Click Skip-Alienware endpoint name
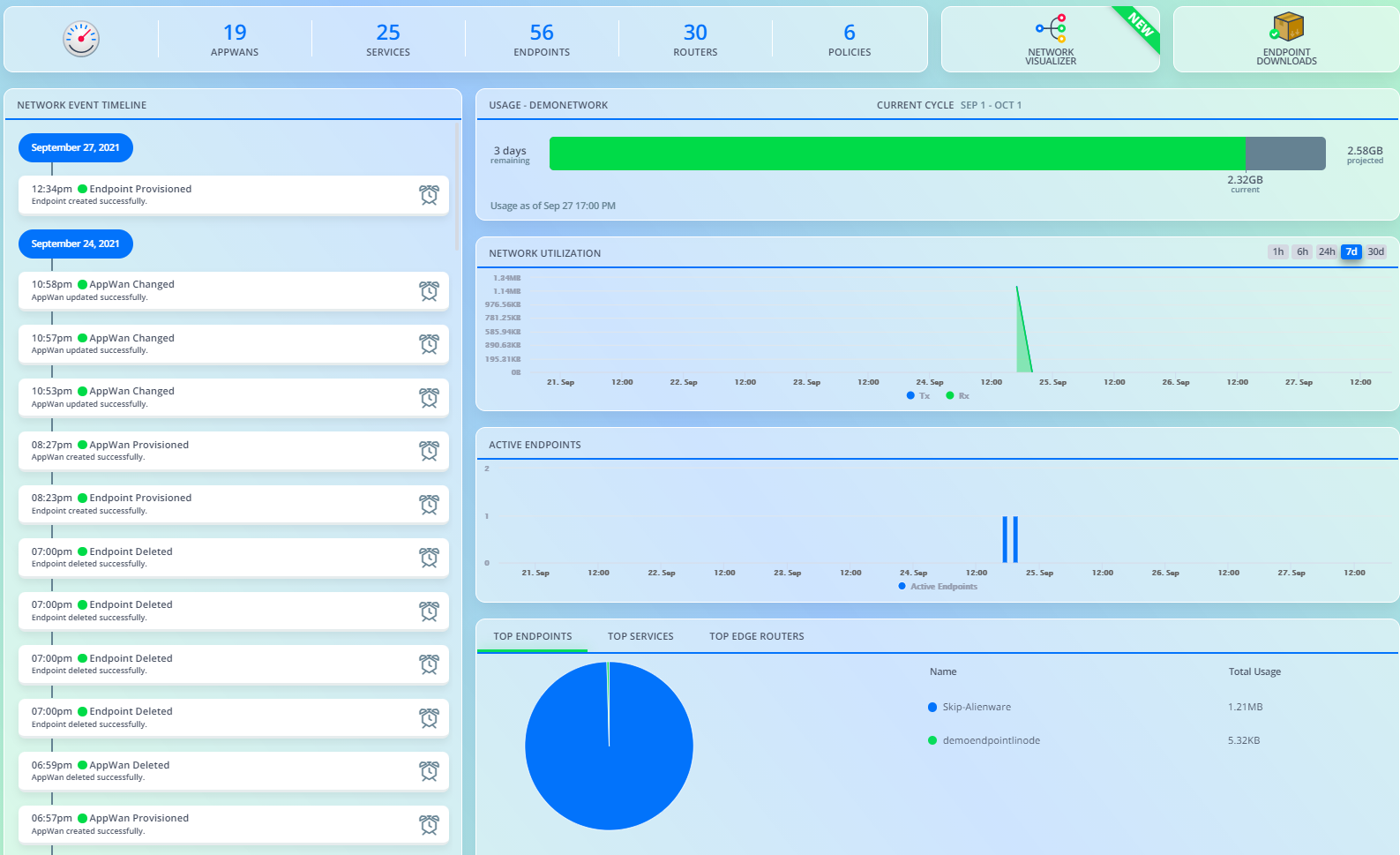Screen dimensions: 1400x855 [x=977, y=707]
